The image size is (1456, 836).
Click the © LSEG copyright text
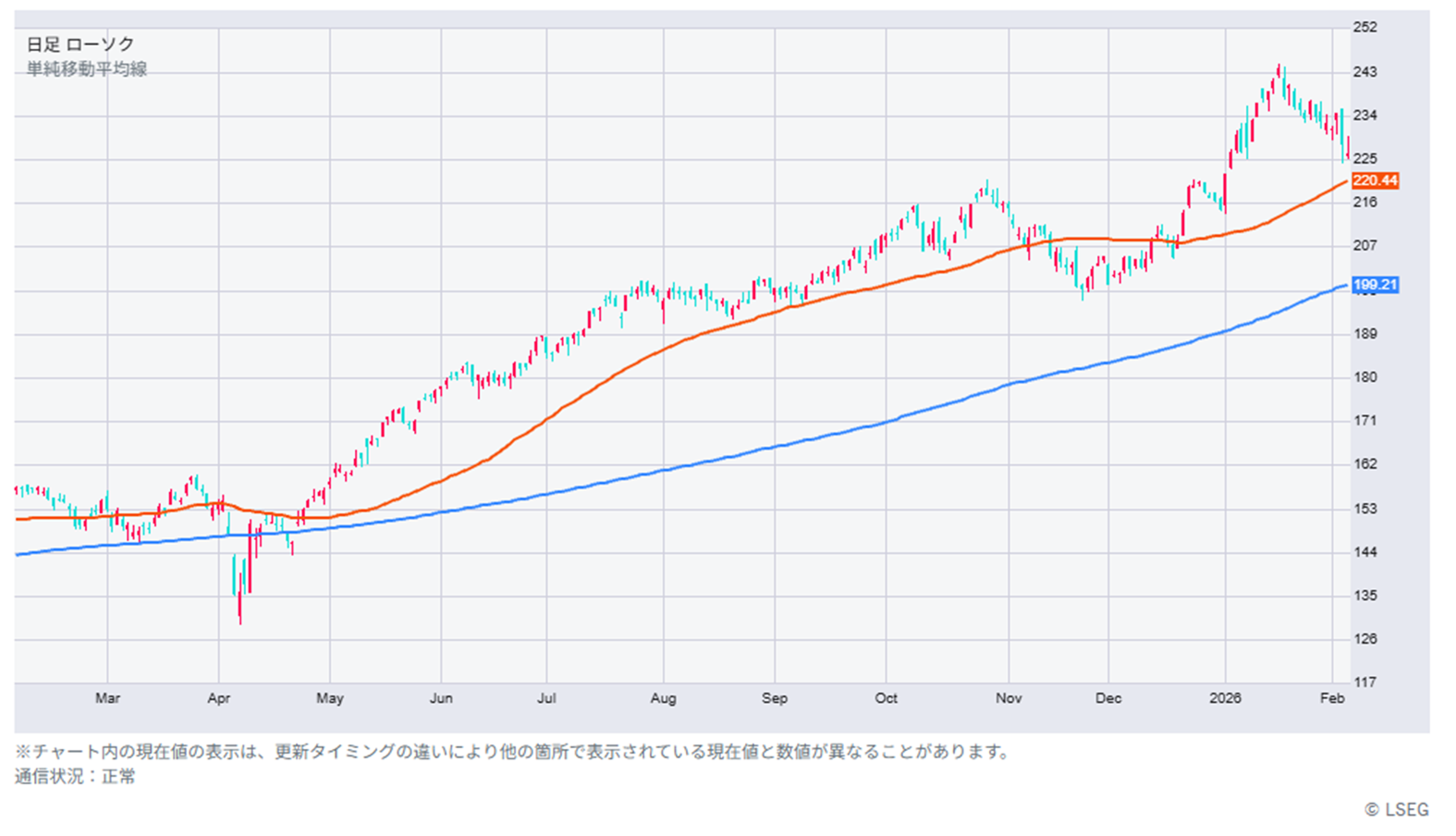click(x=1397, y=810)
